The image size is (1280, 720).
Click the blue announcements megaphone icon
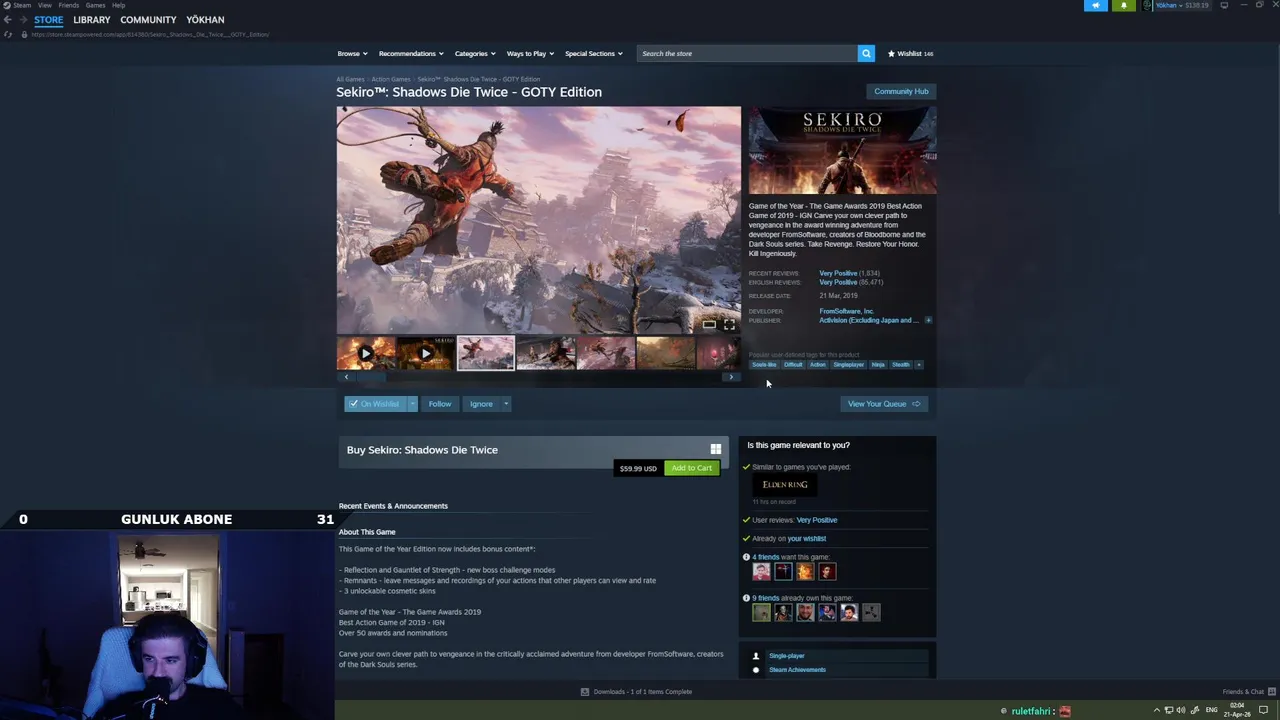(x=1096, y=5)
